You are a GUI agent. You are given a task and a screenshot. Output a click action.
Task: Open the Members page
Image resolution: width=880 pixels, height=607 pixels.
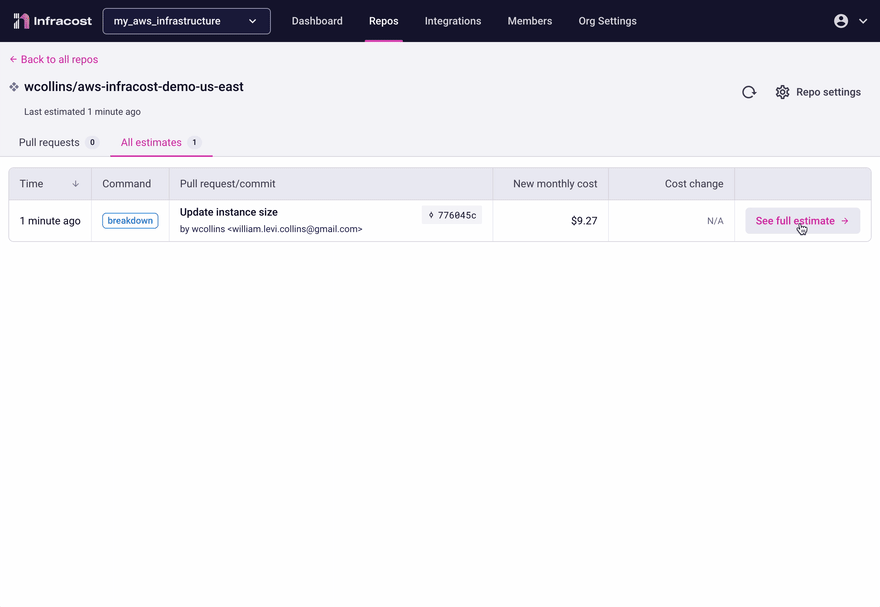pos(530,21)
